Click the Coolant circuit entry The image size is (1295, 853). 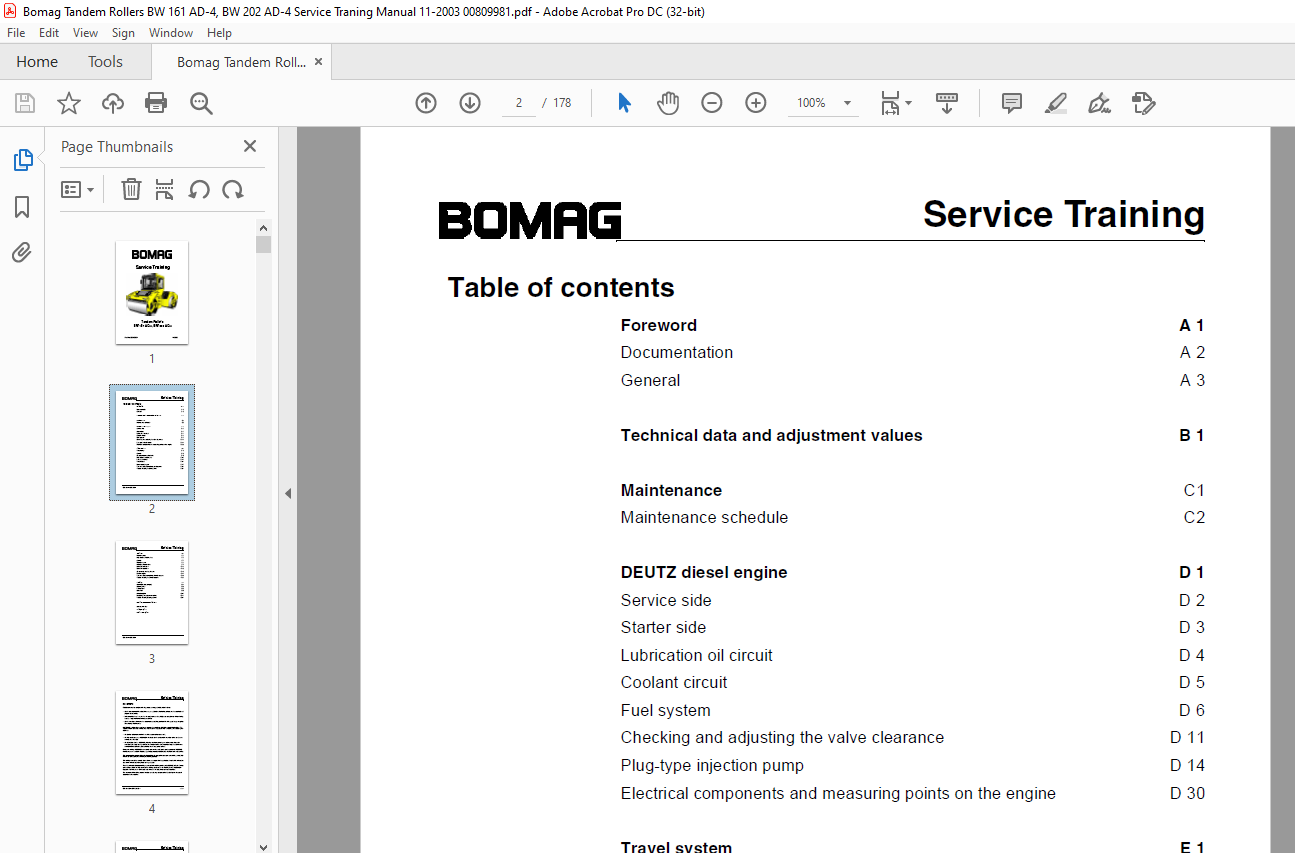(674, 682)
